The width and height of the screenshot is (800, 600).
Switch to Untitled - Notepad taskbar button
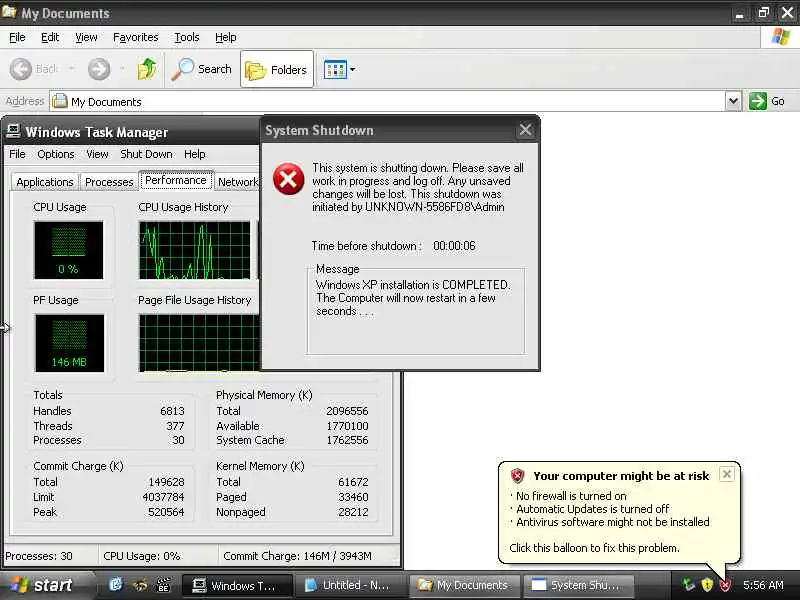352,586
